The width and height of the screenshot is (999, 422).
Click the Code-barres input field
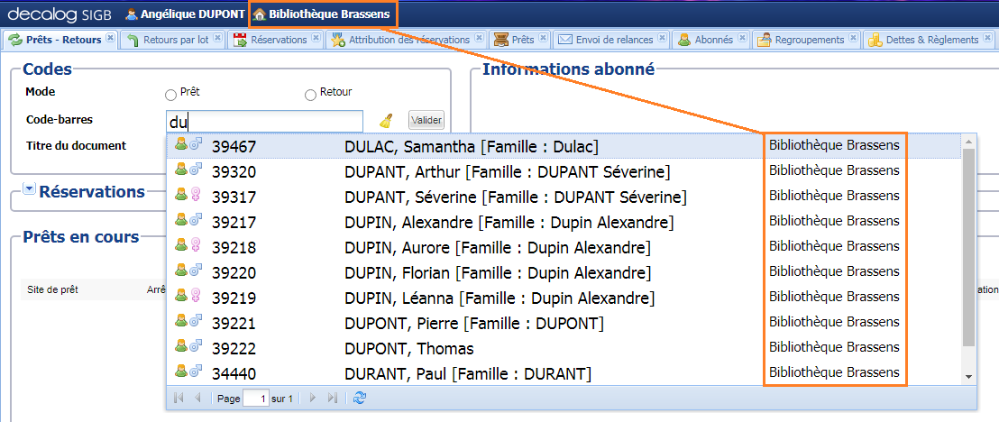(x=264, y=120)
